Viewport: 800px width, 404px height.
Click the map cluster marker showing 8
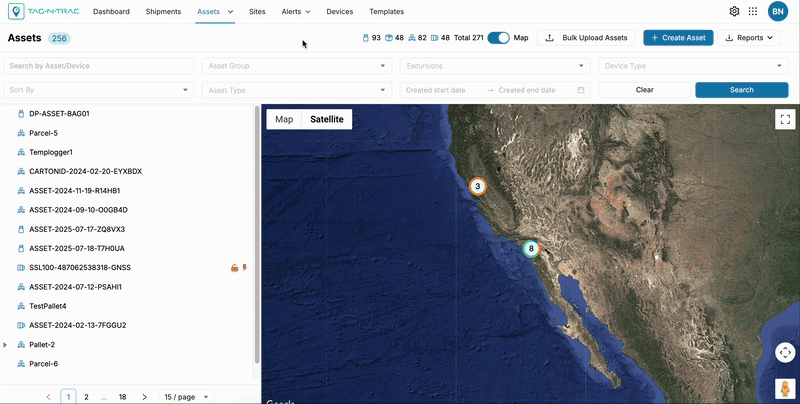click(x=531, y=248)
